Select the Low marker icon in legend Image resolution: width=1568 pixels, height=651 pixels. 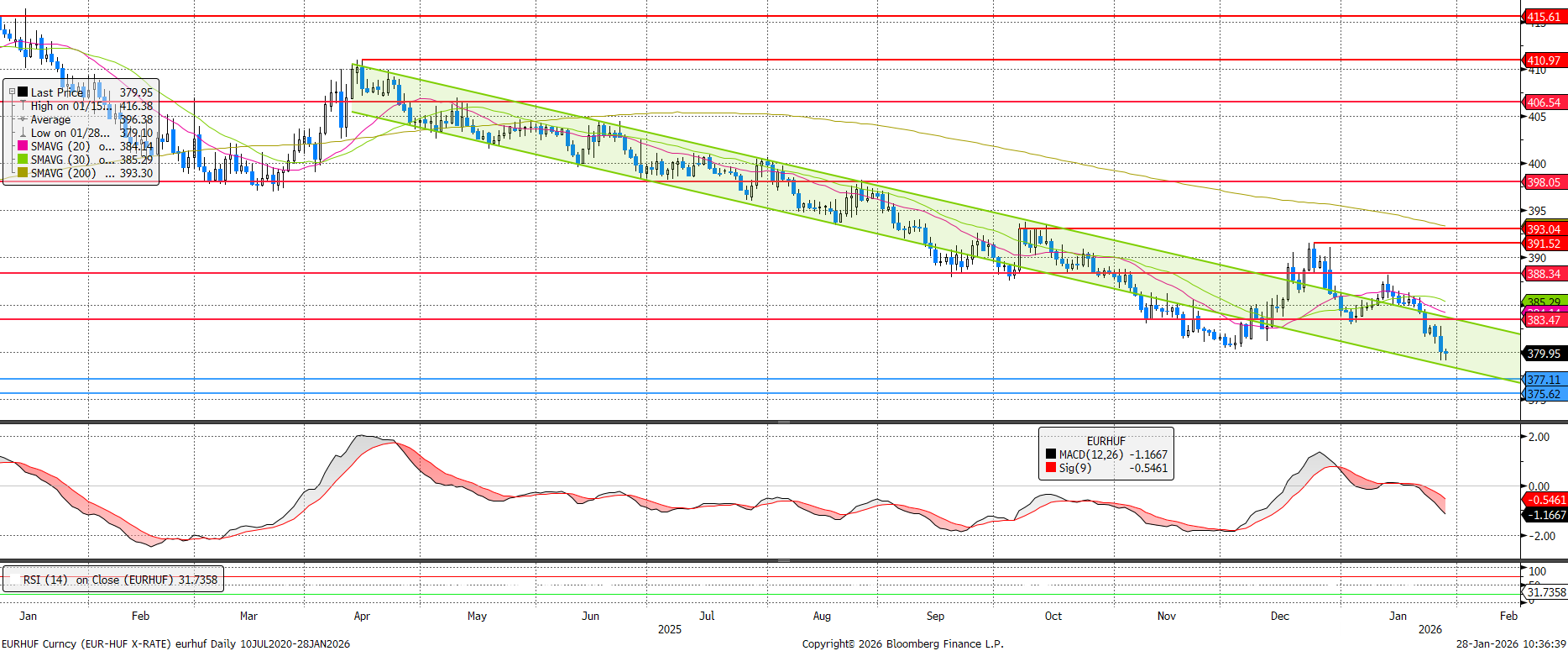click(x=23, y=133)
